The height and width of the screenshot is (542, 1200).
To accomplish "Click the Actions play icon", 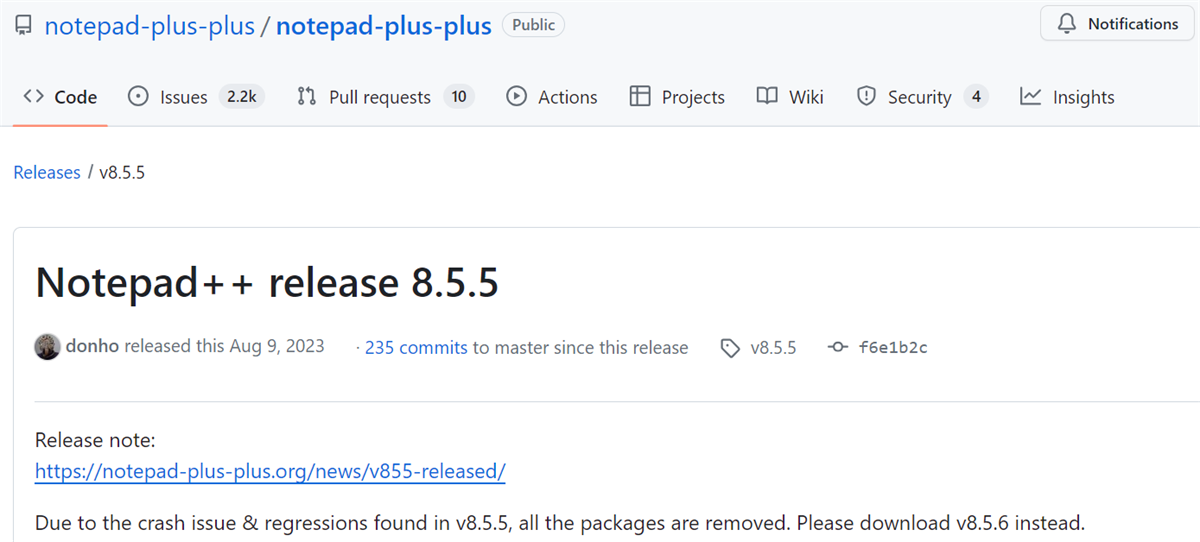I will click(516, 96).
